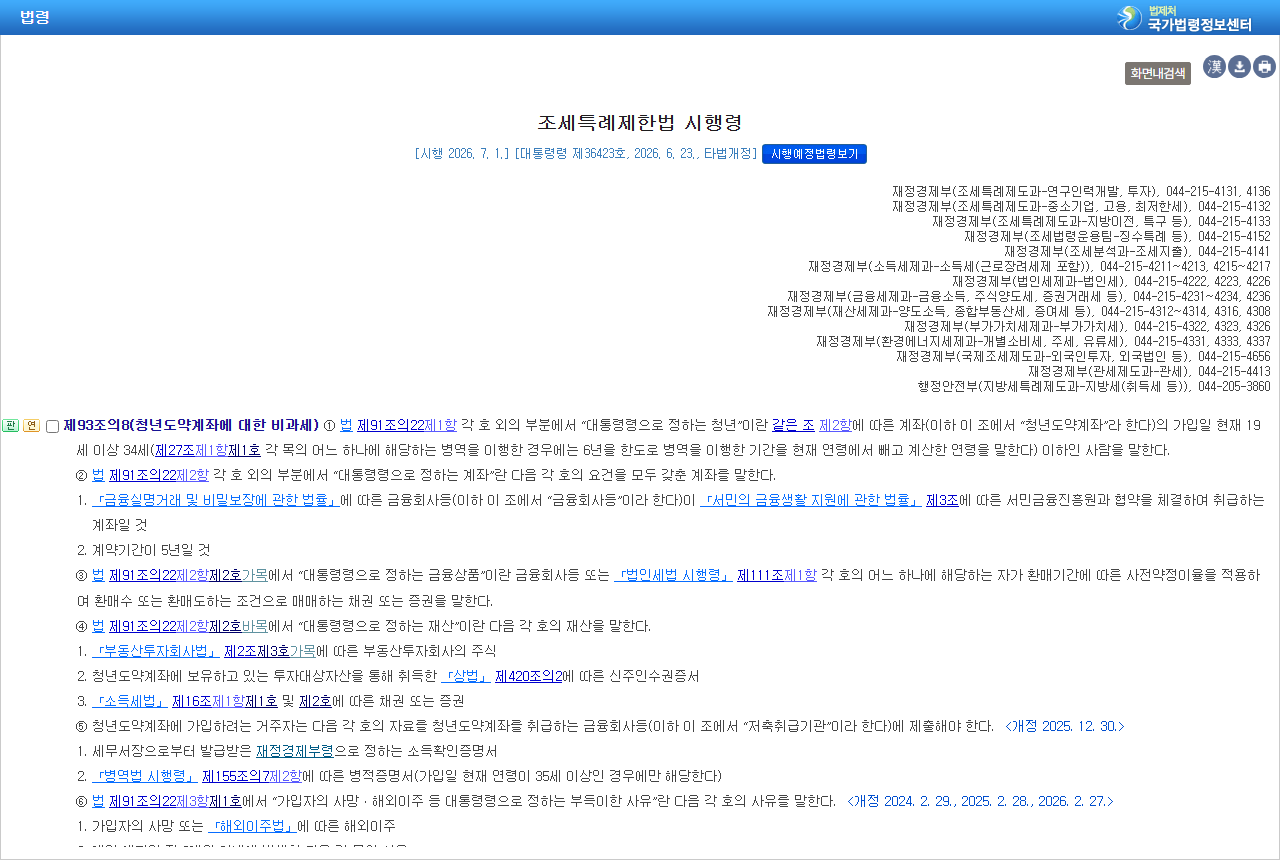This screenshot has width=1280, height=860.
Task: Open the 제91조의22제1항 link
Action: (x=406, y=425)
